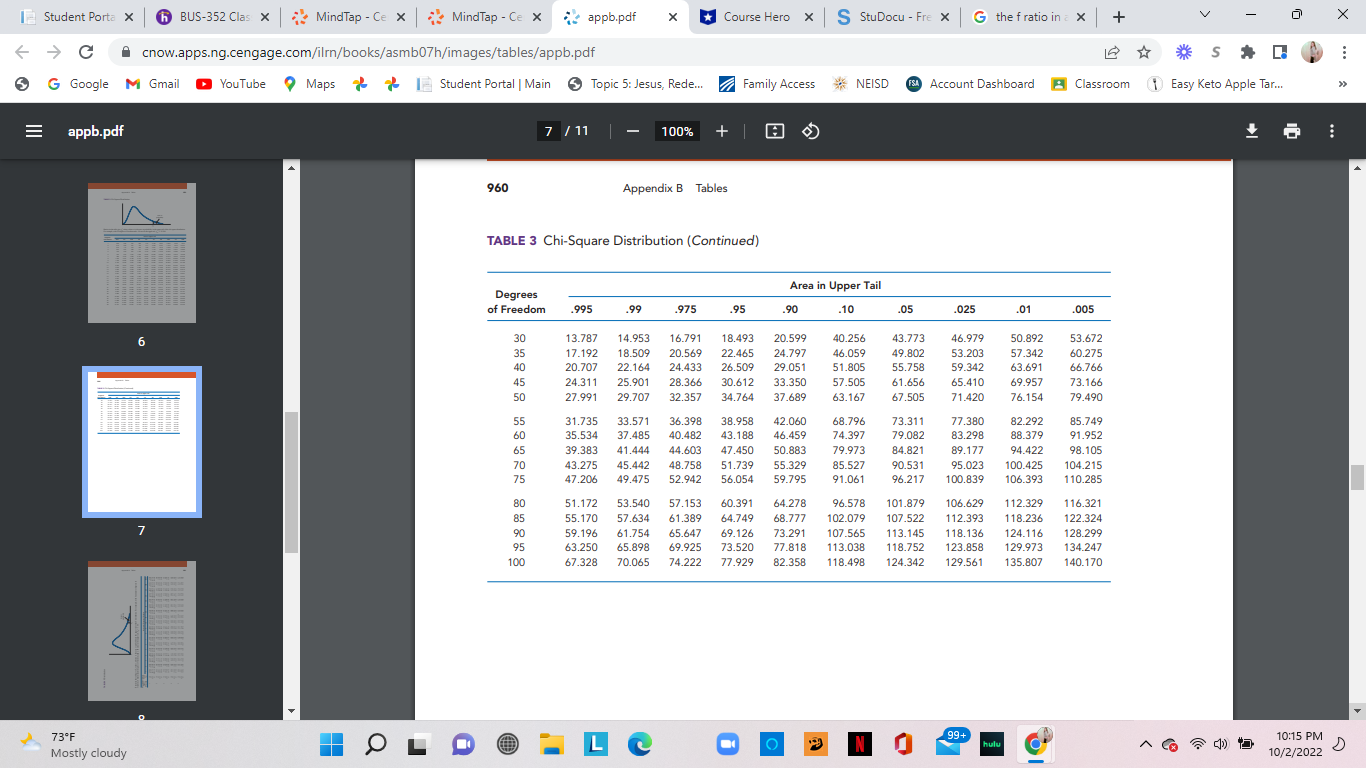Open the PDF sidebar menu (hamburger icon)
The height and width of the screenshot is (768, 1366).
pyautogui.click(x=34, y=131)
